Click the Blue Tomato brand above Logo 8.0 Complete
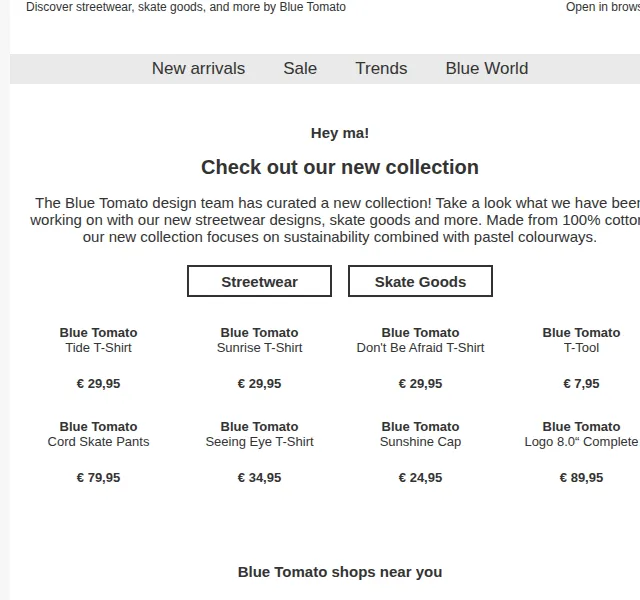 [x=581, y=427]
